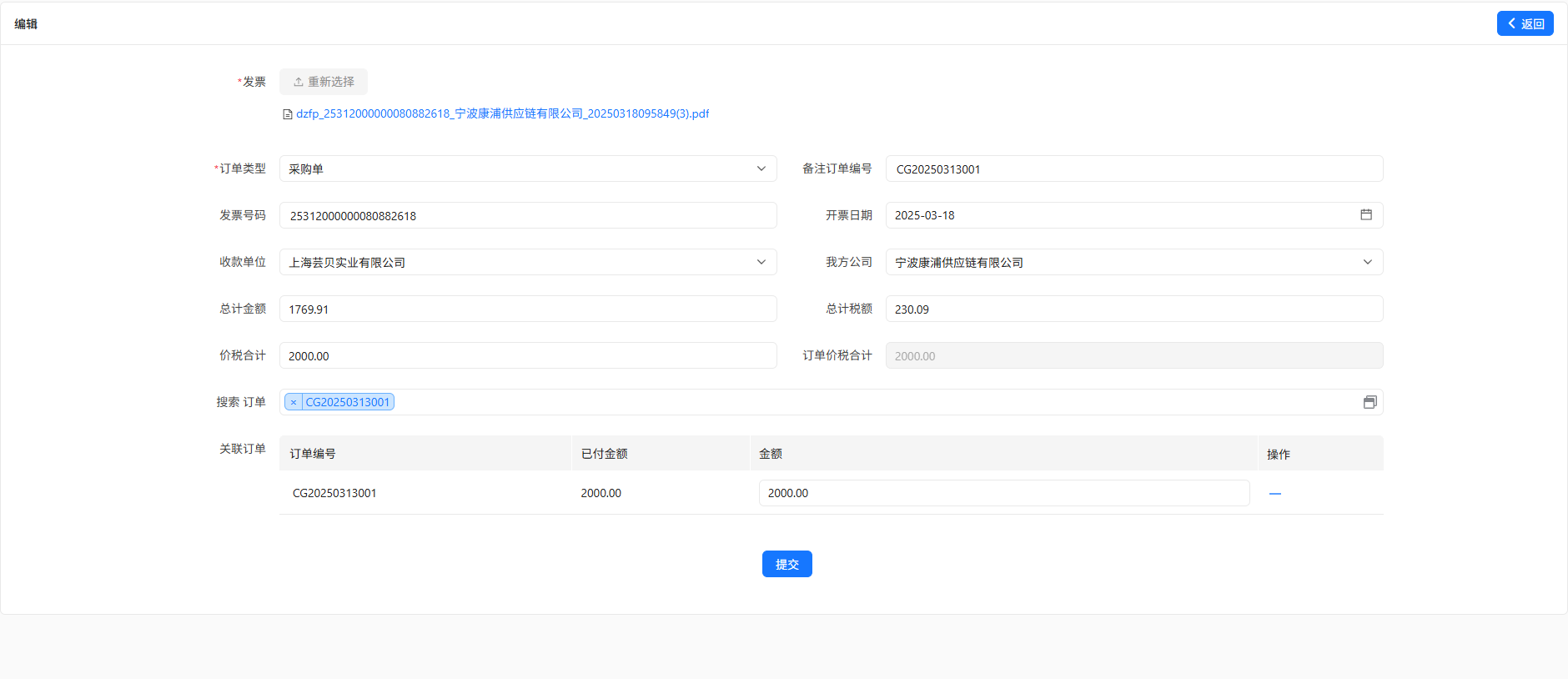Click the disabled 订单价税合计 field

pos(1134,355)
